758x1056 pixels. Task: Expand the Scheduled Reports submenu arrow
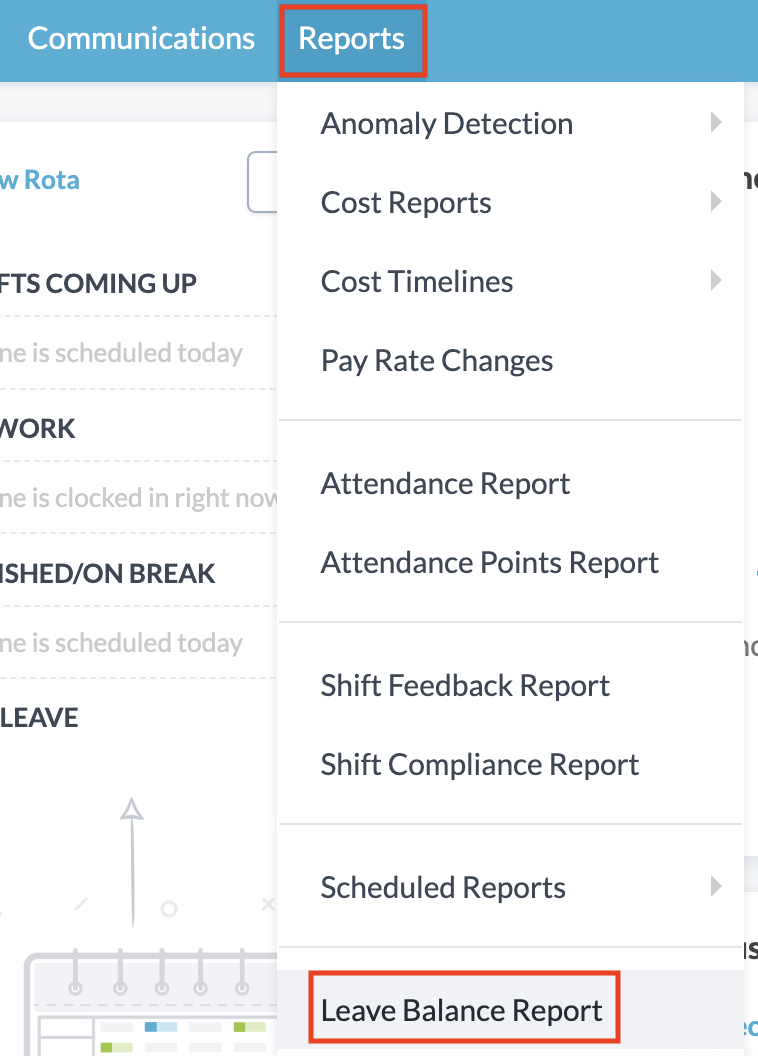pos(715,886)
